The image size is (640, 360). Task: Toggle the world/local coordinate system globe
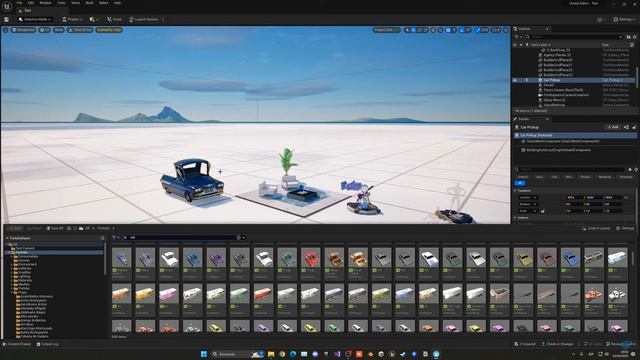[x=433, y=30]
